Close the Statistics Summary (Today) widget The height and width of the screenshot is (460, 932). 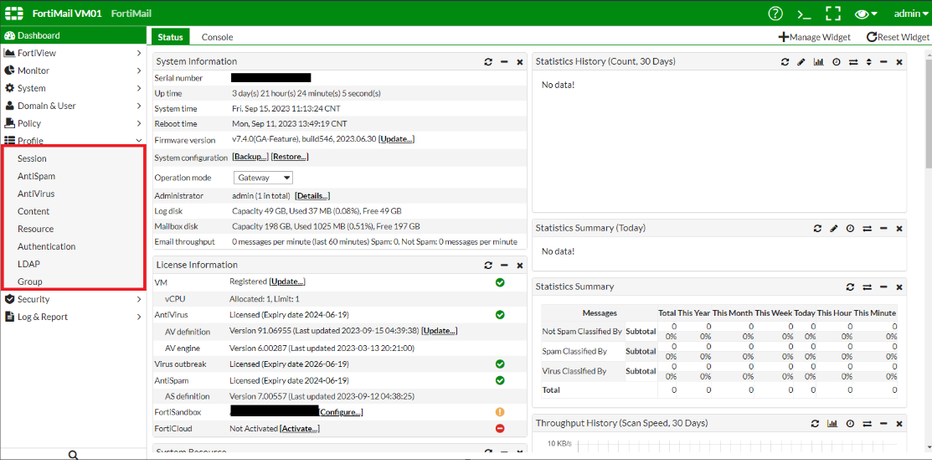(x=899, y=228)
